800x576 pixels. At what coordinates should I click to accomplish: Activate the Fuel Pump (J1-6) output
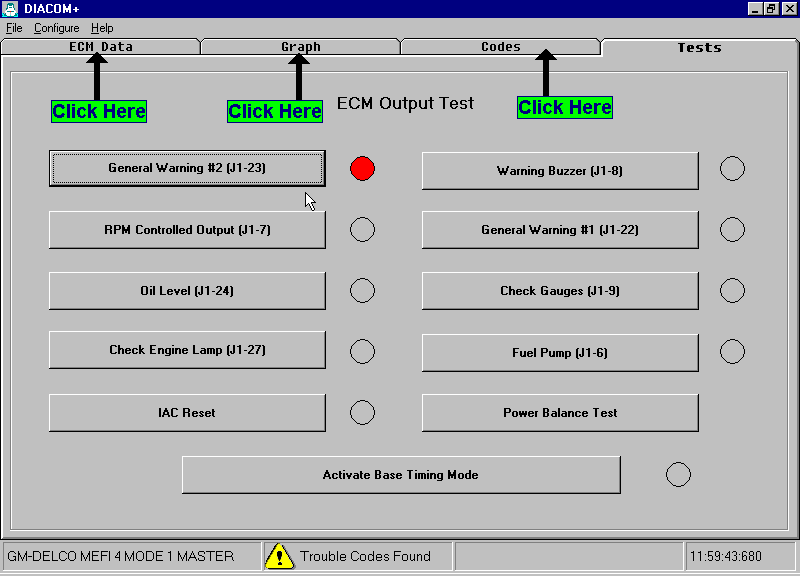560,353
